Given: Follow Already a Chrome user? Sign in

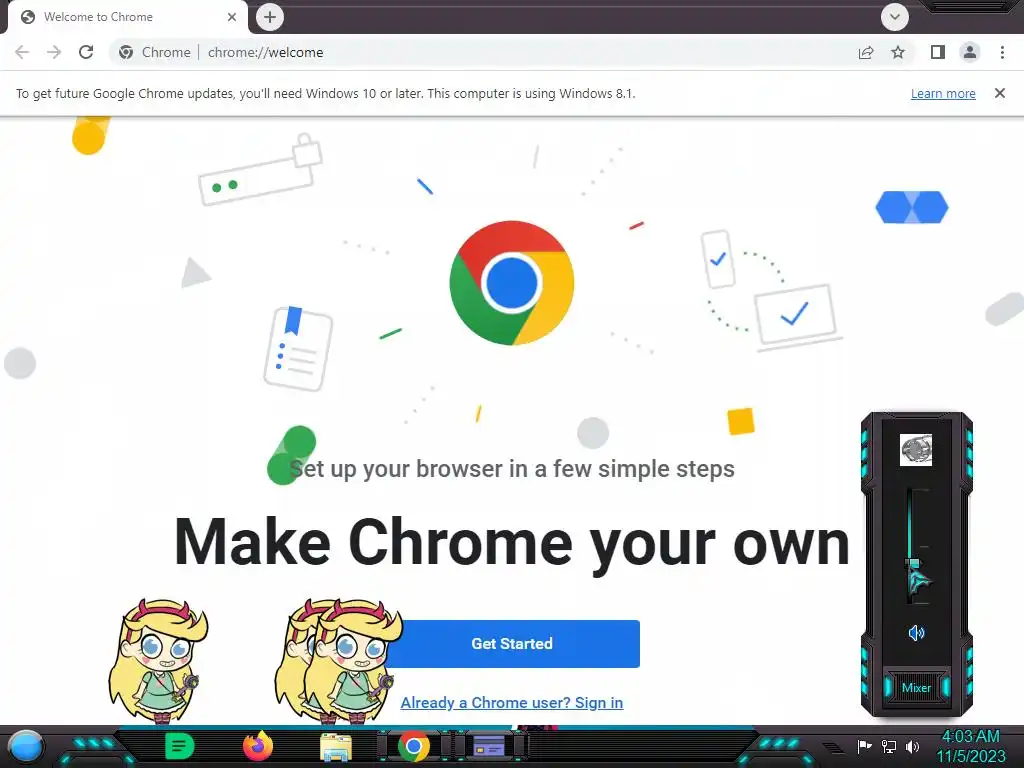Looking at the screenshot, I should [x=512, y=703].
